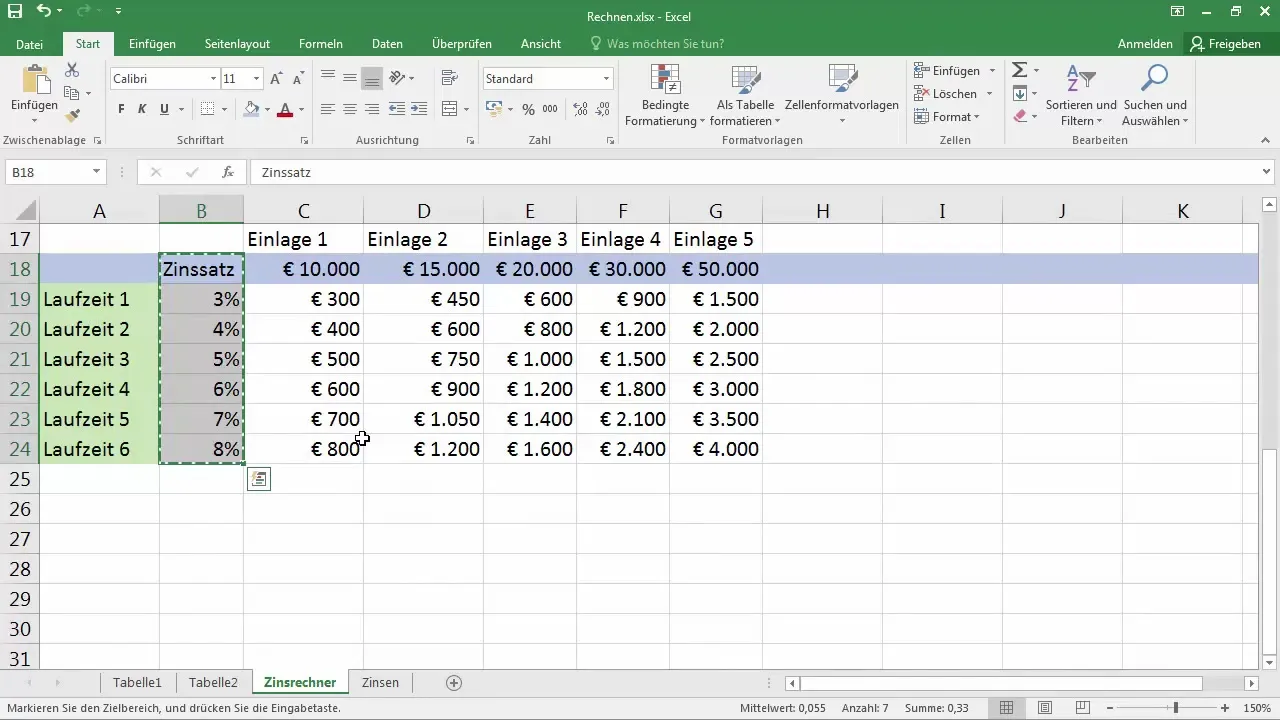Open Suchen und Auswählen menu
The image size is (1280, 720).
[x=1155, y=95]
